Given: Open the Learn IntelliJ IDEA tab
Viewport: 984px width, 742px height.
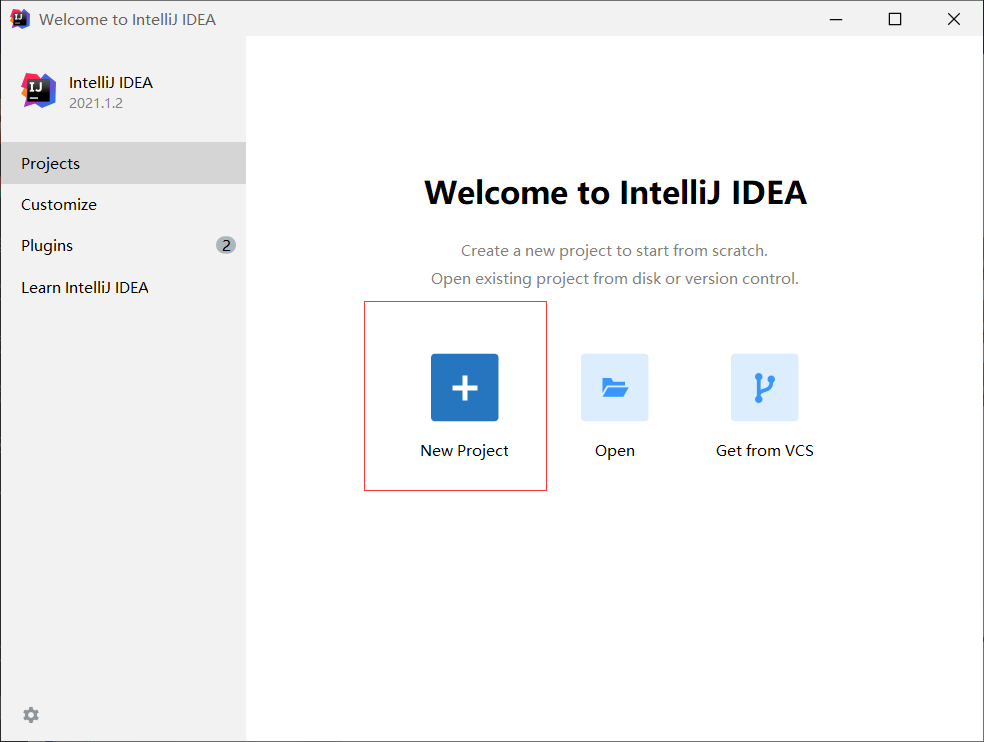Looking at the screenshot, I should [x=123, y=288].
